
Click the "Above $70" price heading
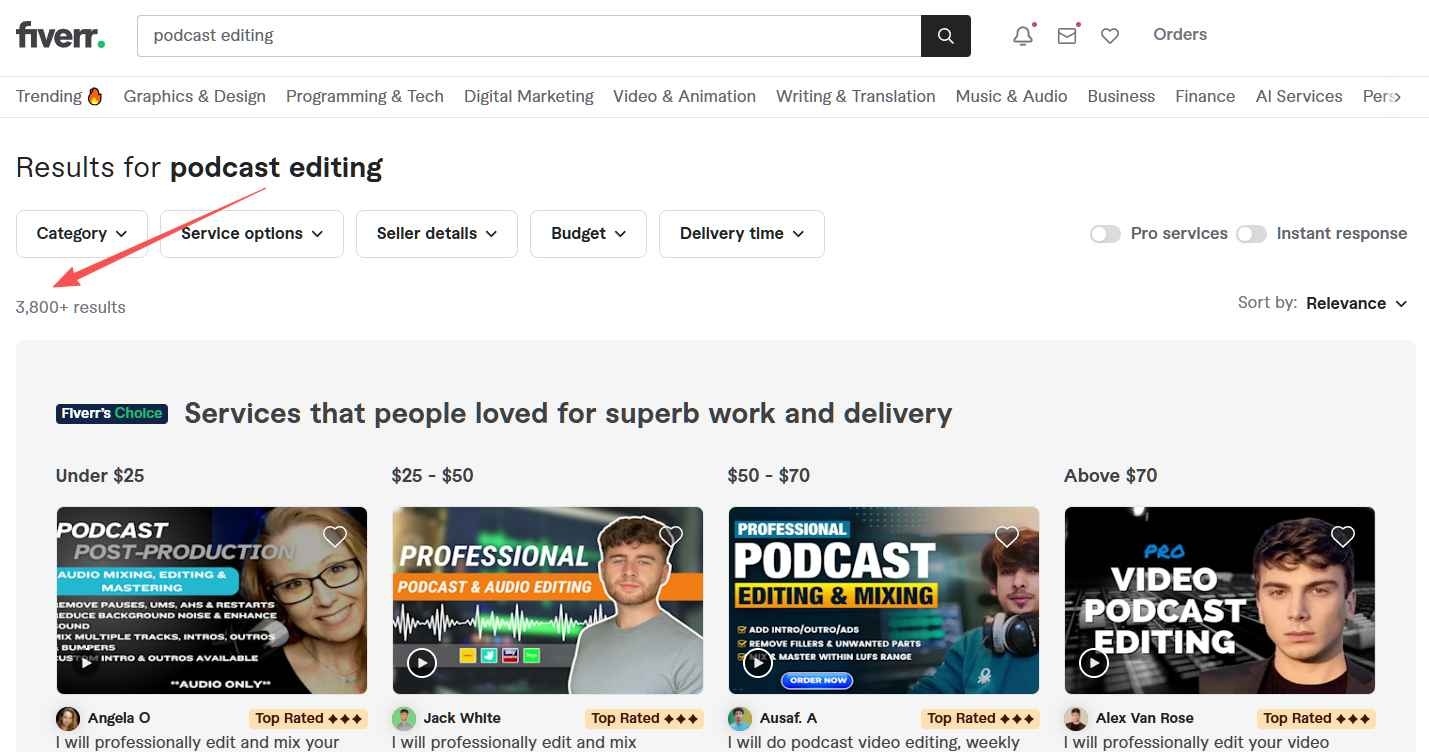(1111, 476)
